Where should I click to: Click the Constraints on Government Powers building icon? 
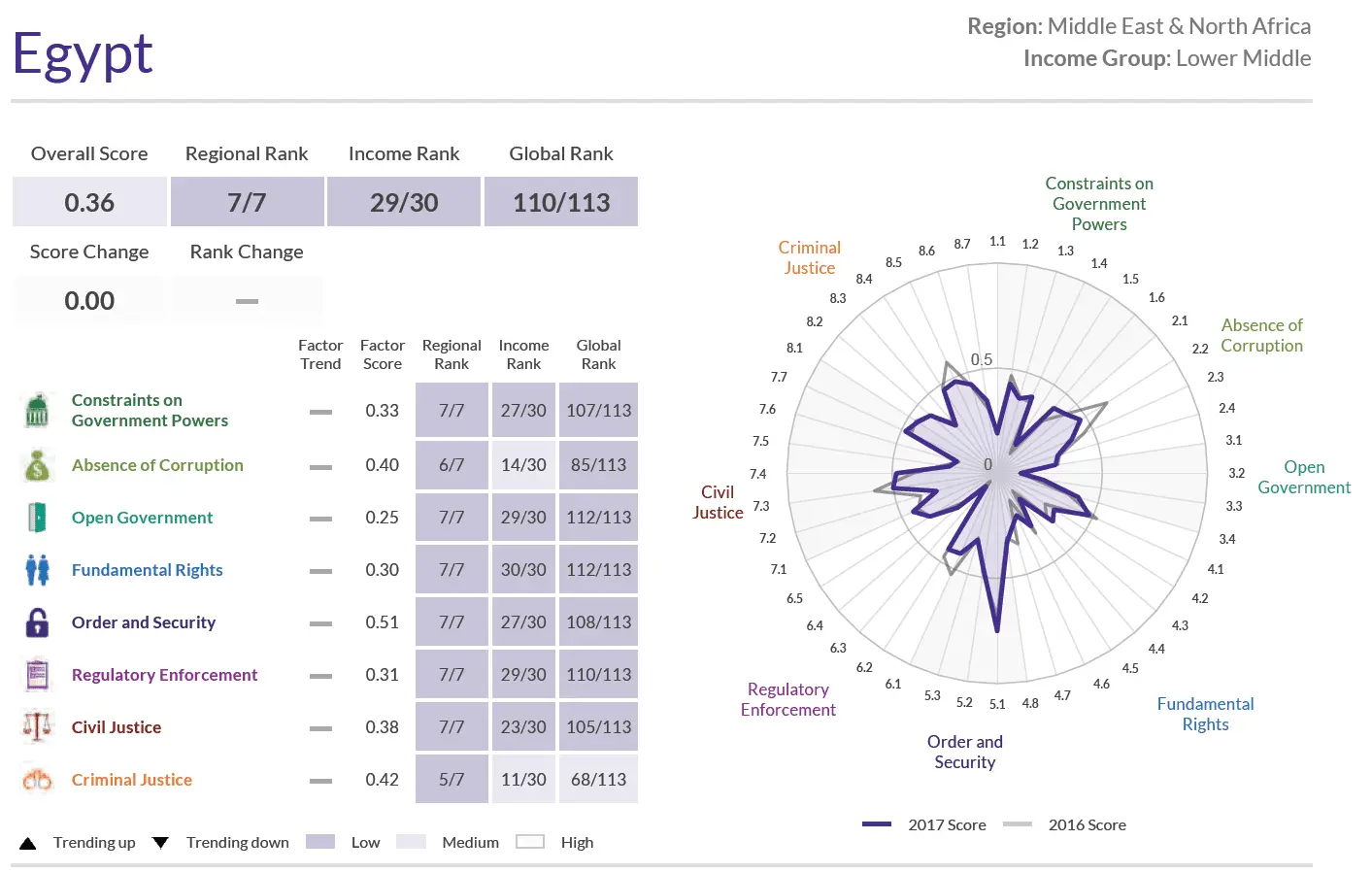37,410
